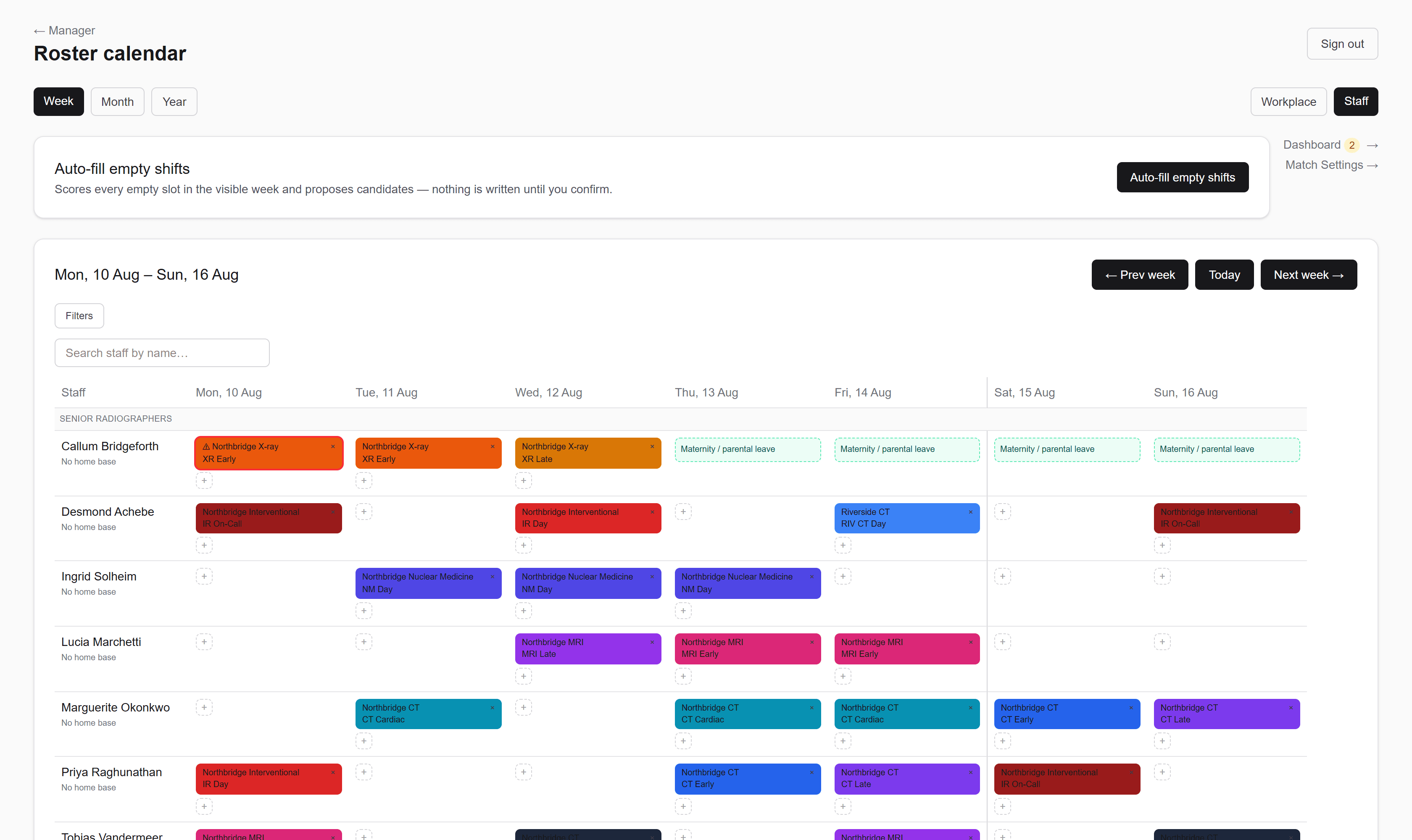Open Callum's Tuesday XR Early shift card
The image size is (1412, 840).
click(x=428, y=453)
